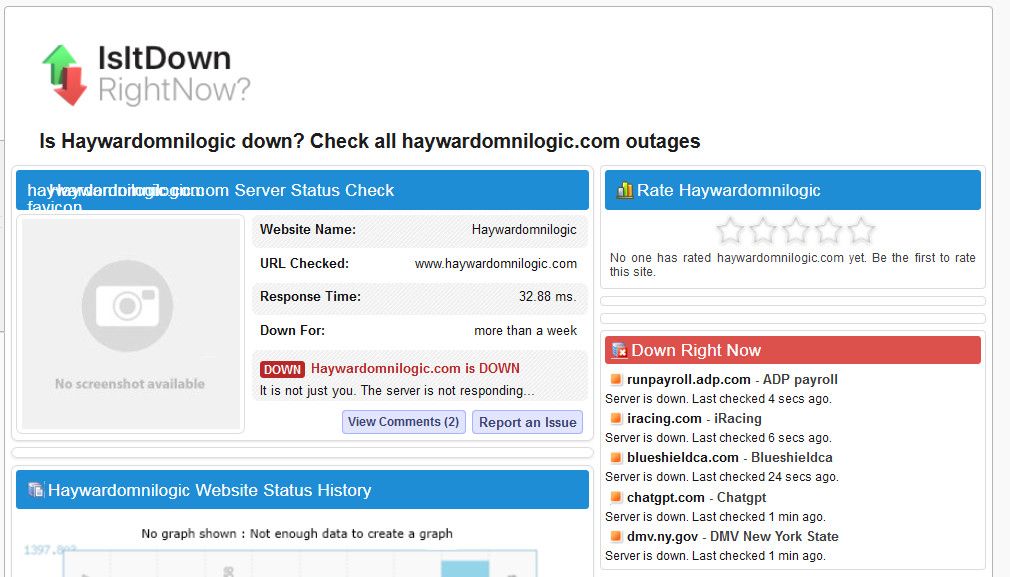Click the Rate Haywardomnilogic chart icon
Image resolution: width=1010 pixels, height=577 pixels.
tap(624, 190)
